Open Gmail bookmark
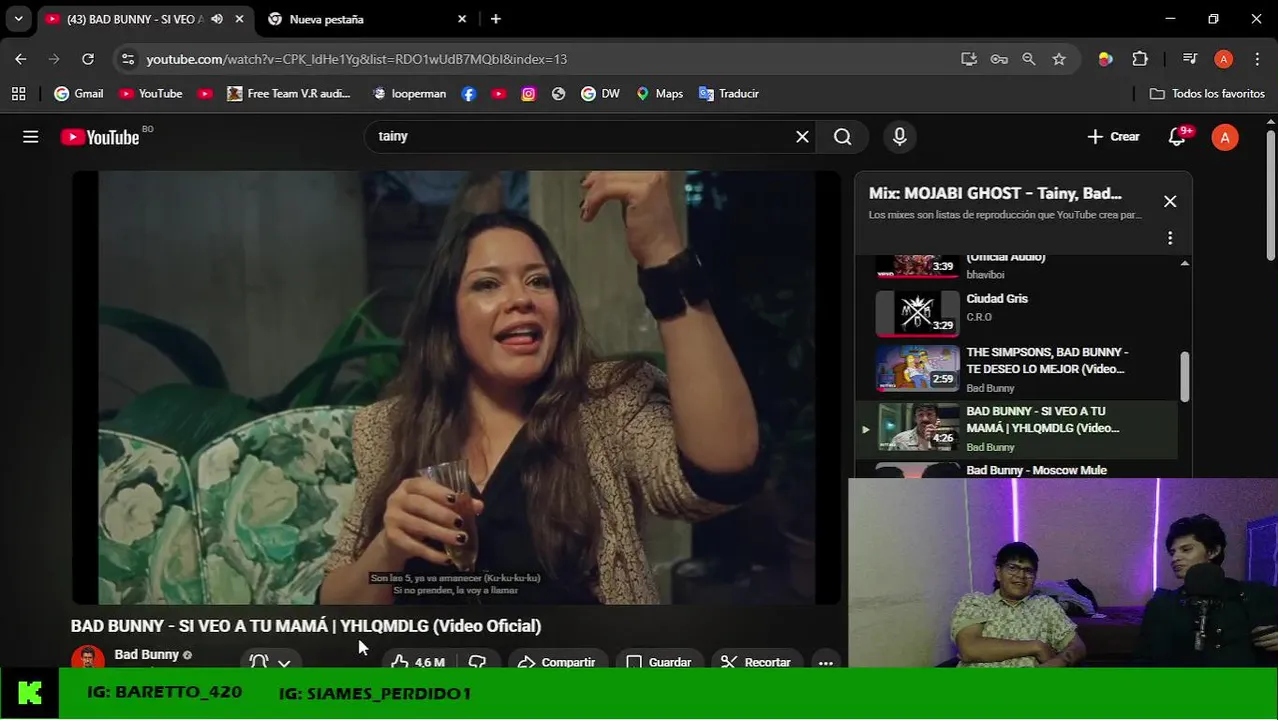Screen dimensions: 1278x720 79,93
